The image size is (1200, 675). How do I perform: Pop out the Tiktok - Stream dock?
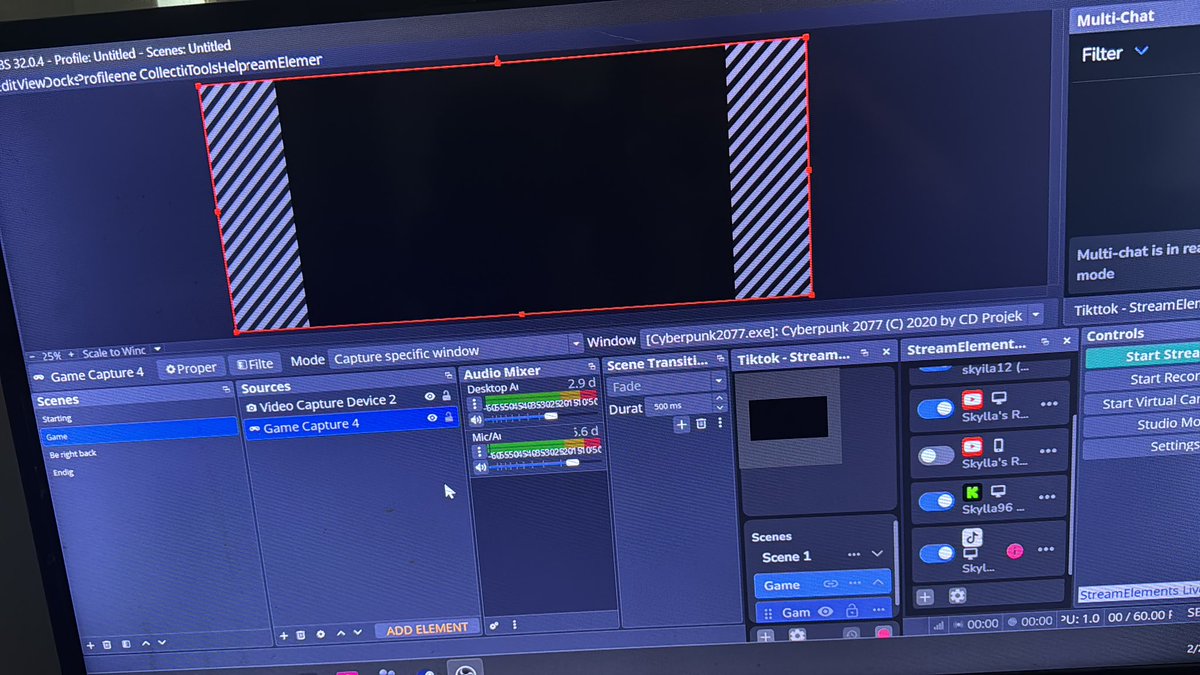coord(864,353)
